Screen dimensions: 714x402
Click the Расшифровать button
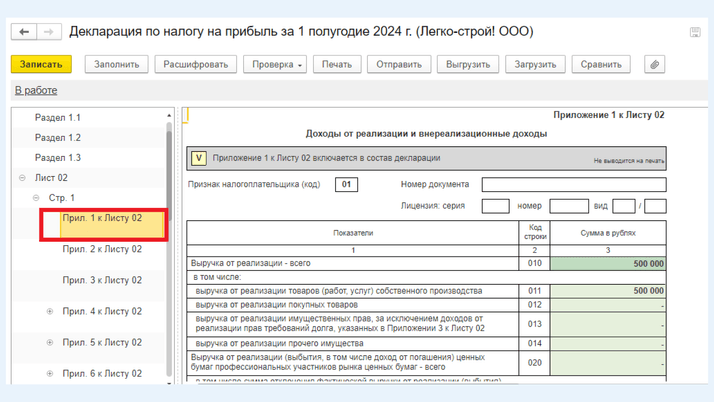[x=195, y=64]
